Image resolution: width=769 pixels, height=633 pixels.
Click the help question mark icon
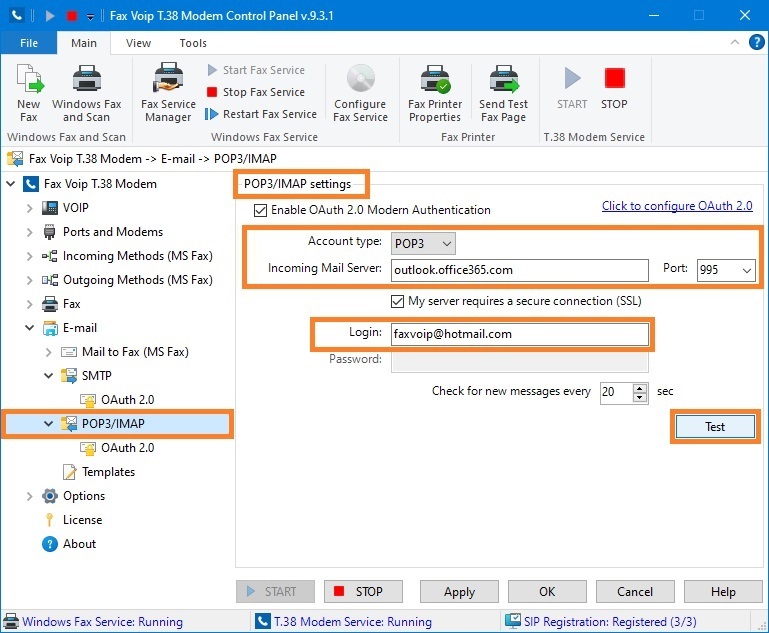756,42
